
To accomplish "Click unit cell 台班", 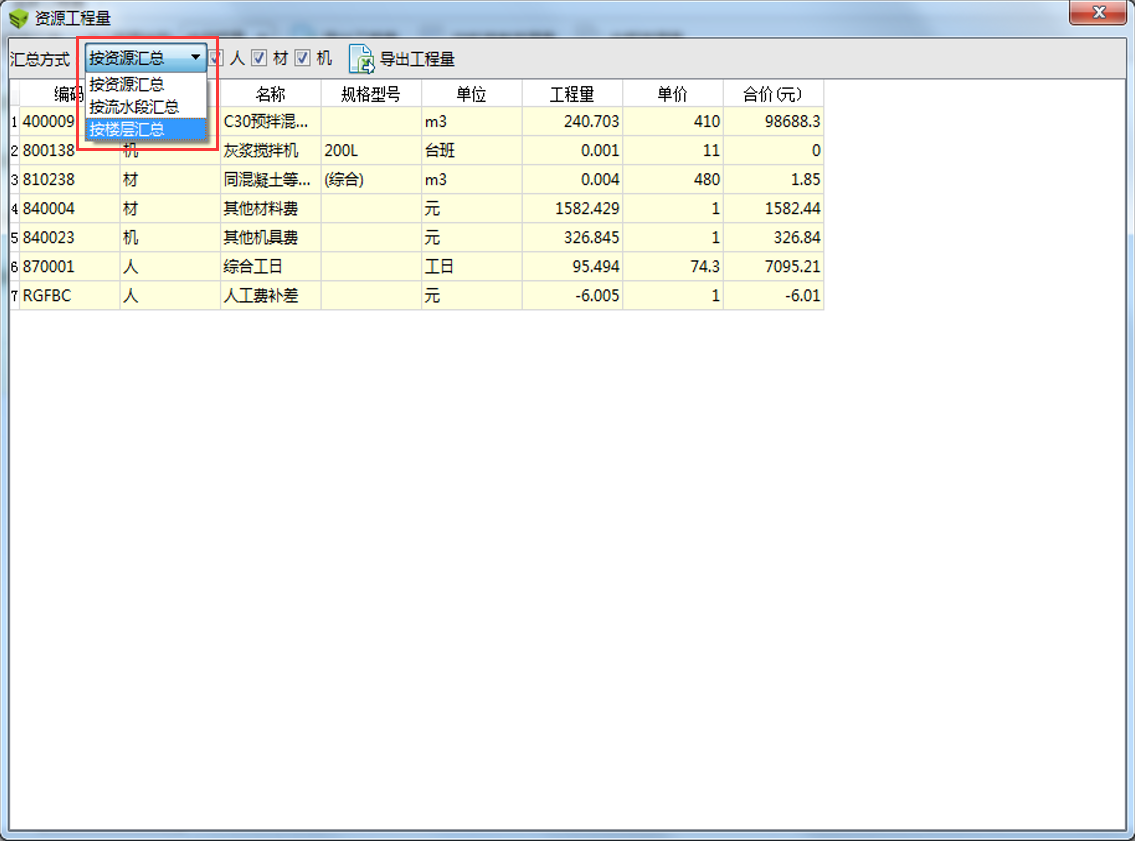I will [x=471, y=151].
